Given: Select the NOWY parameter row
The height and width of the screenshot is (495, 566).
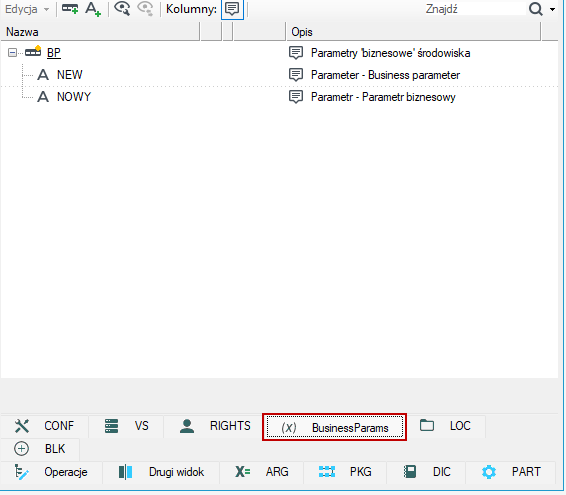Looking at the screenshot, I should point(279,97).
